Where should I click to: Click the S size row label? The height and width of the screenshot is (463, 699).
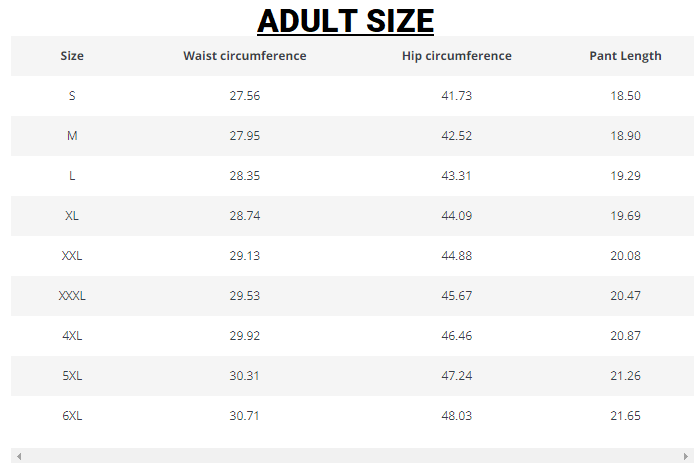pos(72,96)
